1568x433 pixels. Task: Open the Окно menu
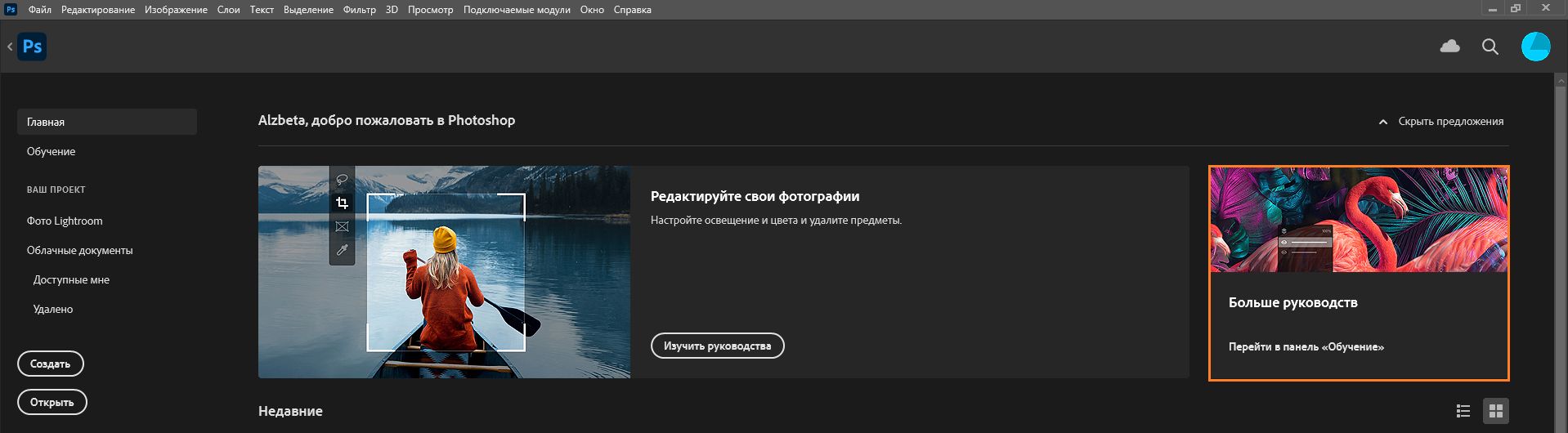(592, 10)
